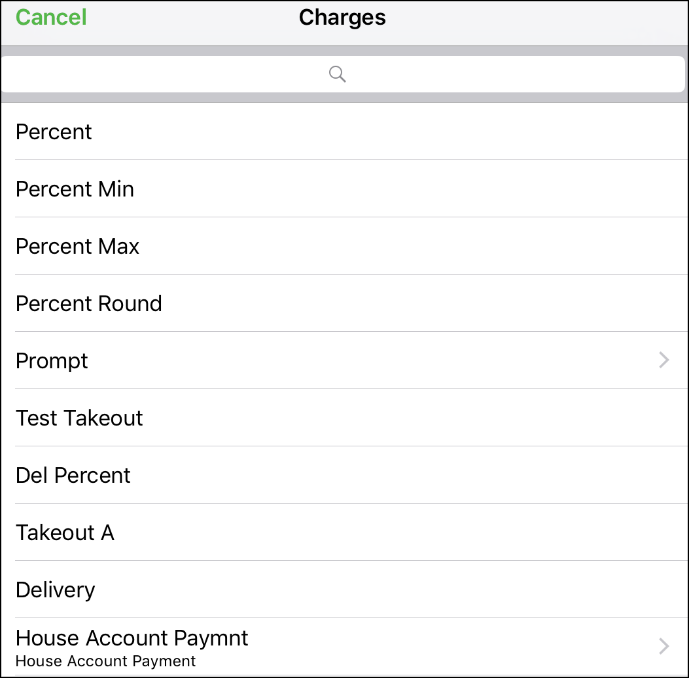Screen dimensions: 689x678
Task: Open House Account Paymnt row
Action: click(x=344, y=647)
